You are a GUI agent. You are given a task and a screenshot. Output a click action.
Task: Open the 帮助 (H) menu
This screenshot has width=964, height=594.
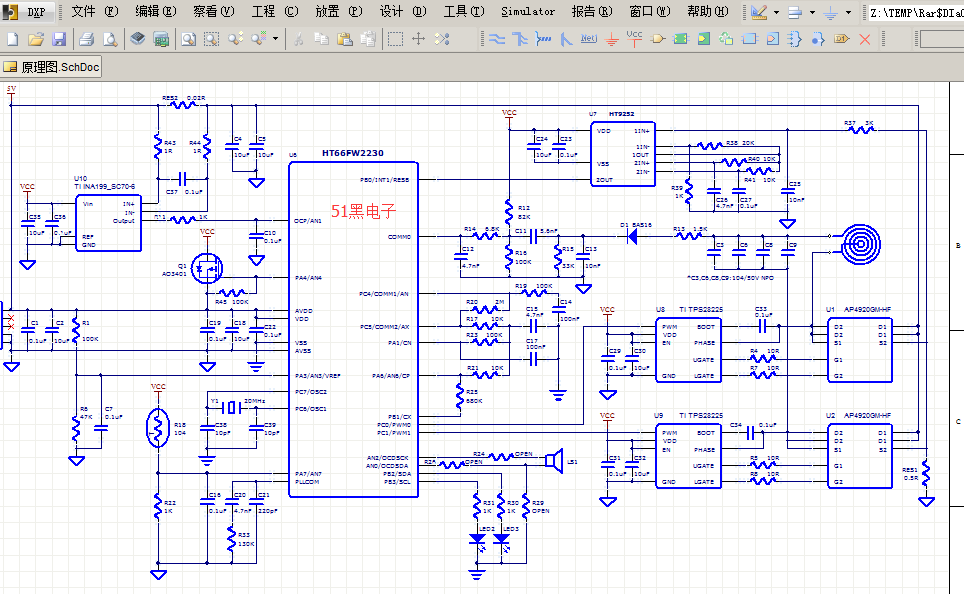coord(708,12)
